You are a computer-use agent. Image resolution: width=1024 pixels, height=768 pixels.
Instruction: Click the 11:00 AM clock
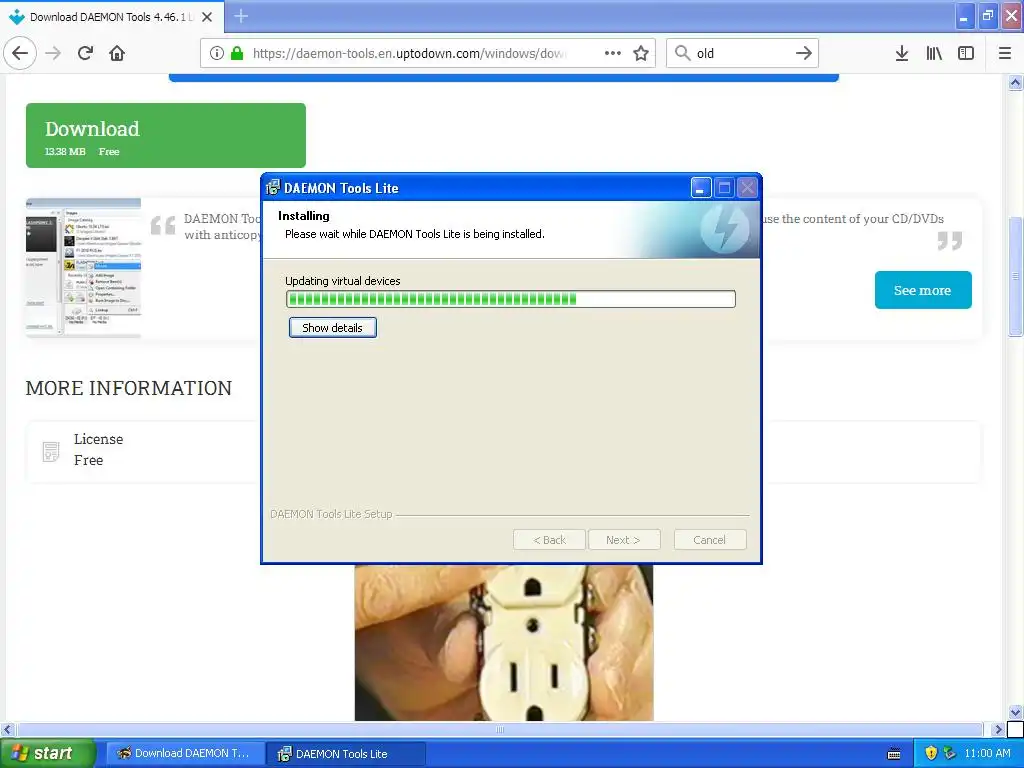[x=987, y=754]
